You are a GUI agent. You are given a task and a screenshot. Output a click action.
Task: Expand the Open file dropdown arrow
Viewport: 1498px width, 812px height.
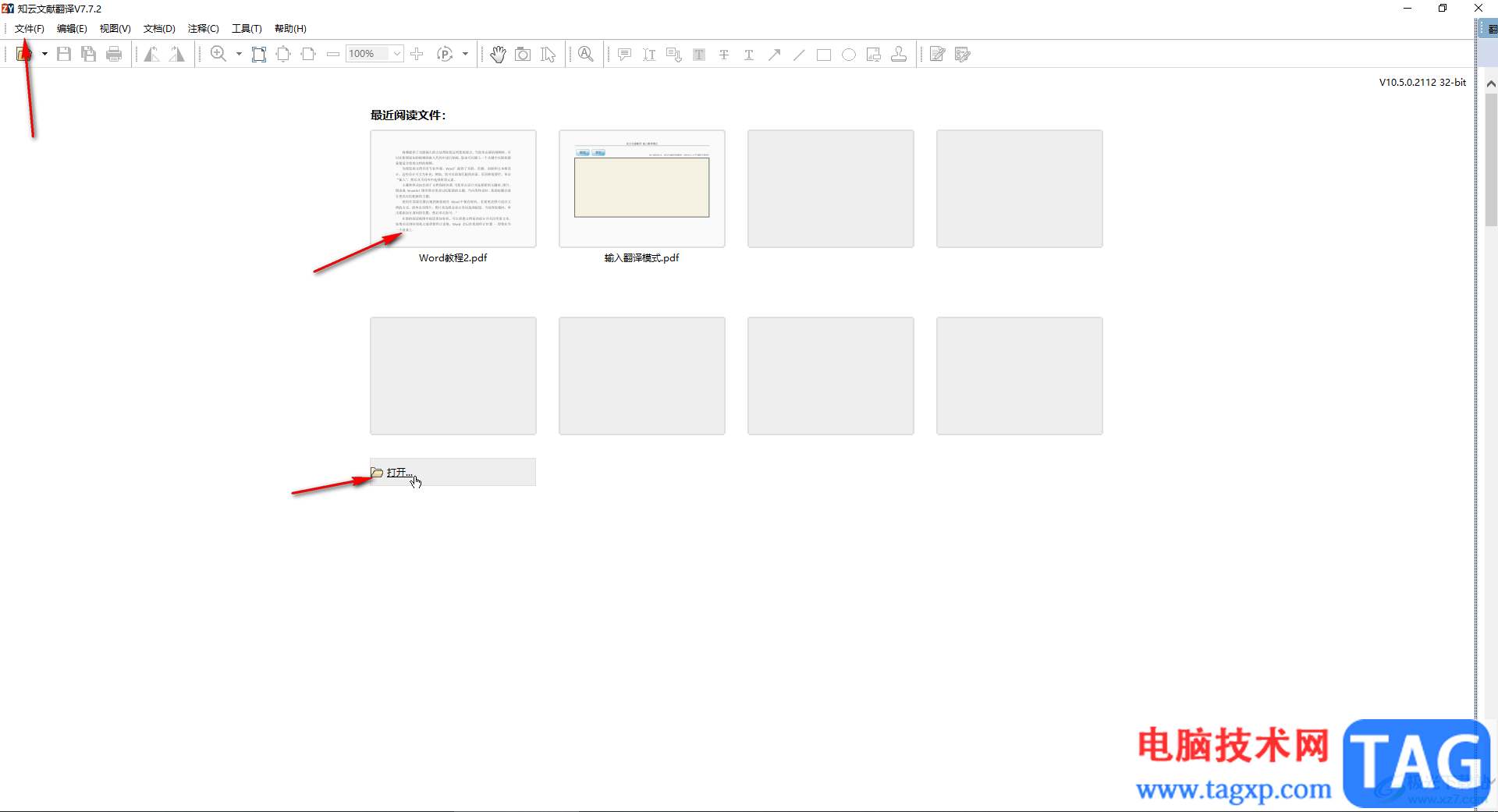(x=44, y=54)
